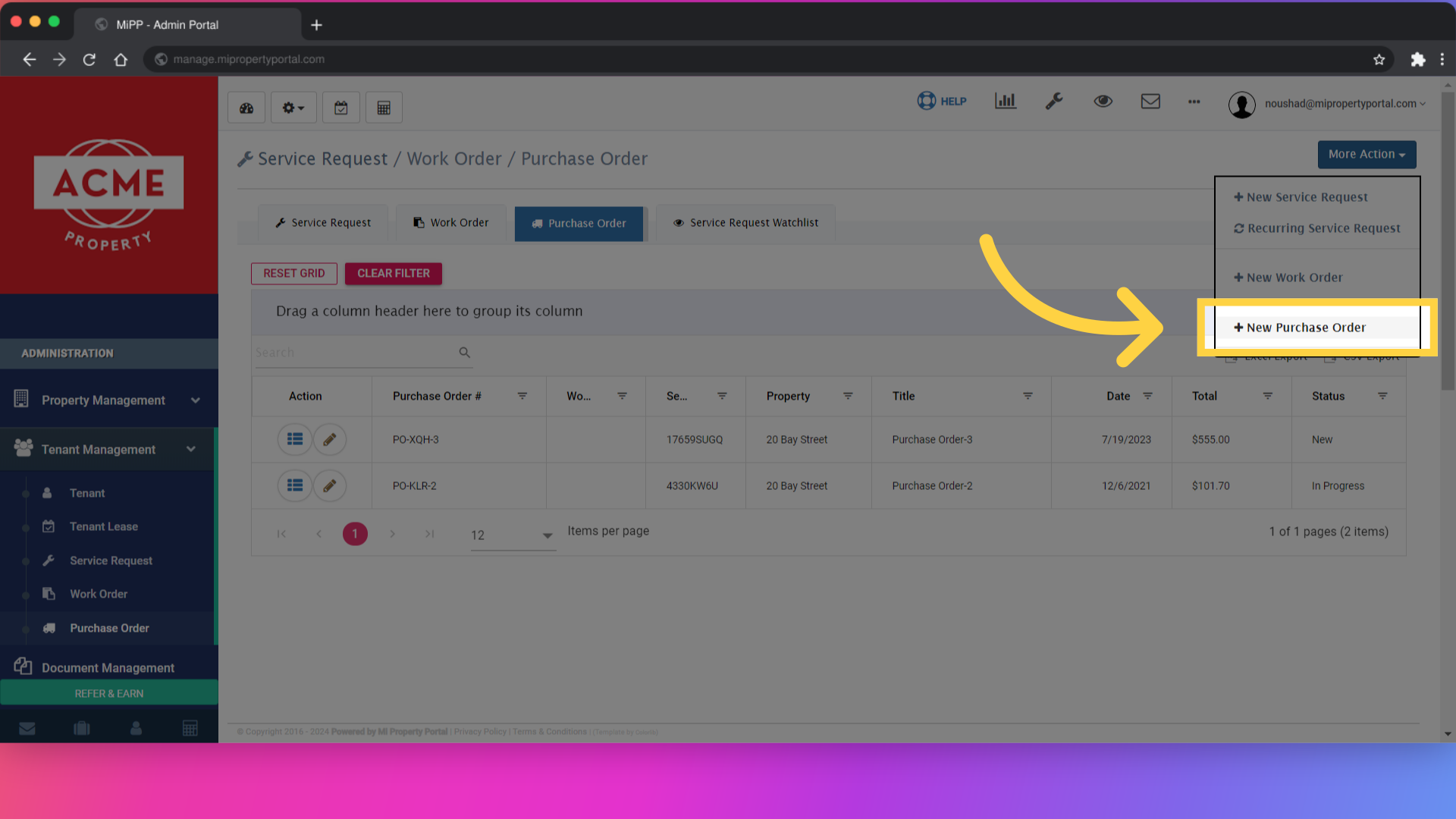
Task: Go to first page of grid
Action: [281, 534]
